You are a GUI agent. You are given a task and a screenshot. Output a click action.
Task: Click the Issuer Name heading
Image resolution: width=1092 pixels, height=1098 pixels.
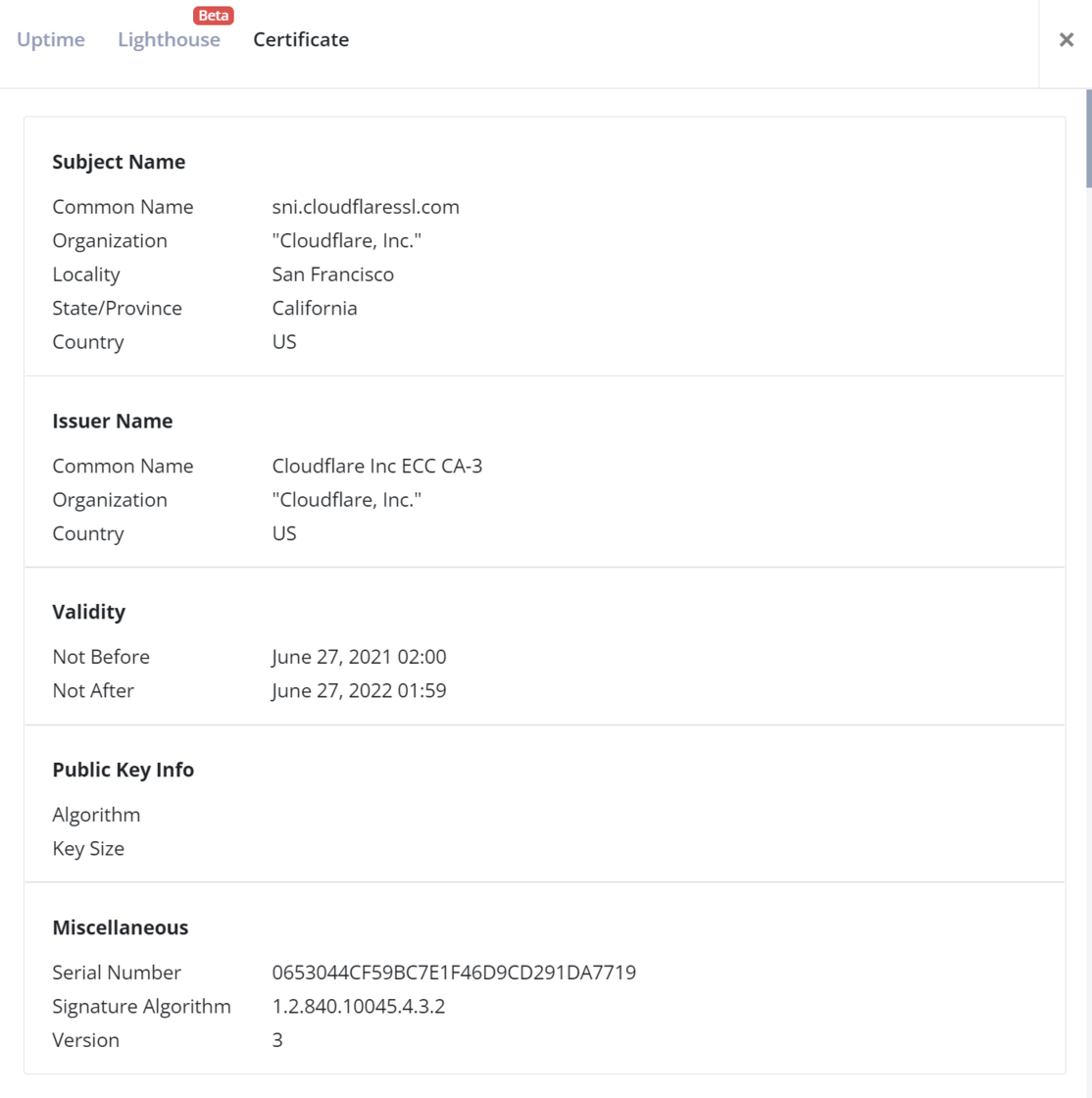[113, 421]
